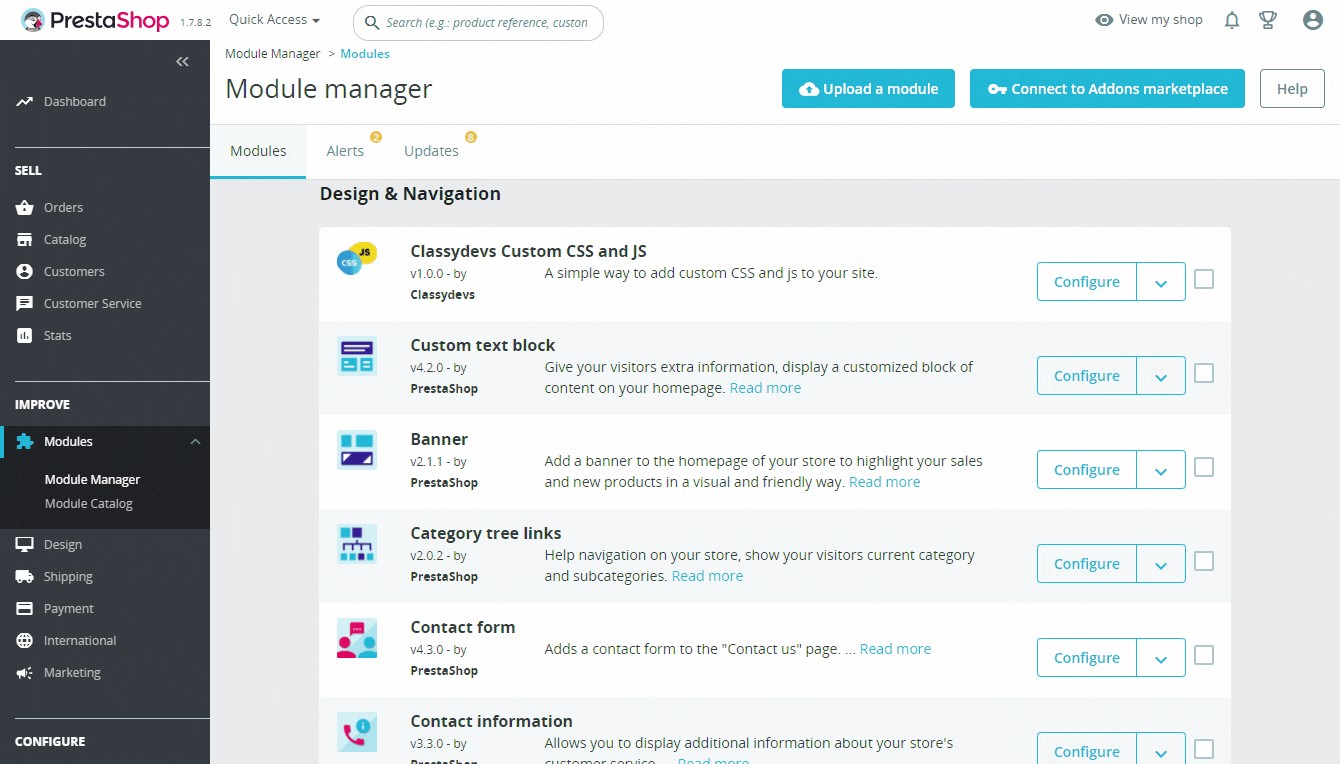Tick the Contact form module checkbox

pos(1204,655)
